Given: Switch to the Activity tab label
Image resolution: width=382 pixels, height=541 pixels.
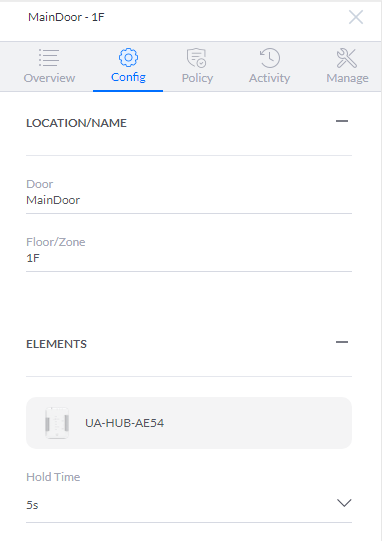Looking at the screenshot, I should 270,78.
